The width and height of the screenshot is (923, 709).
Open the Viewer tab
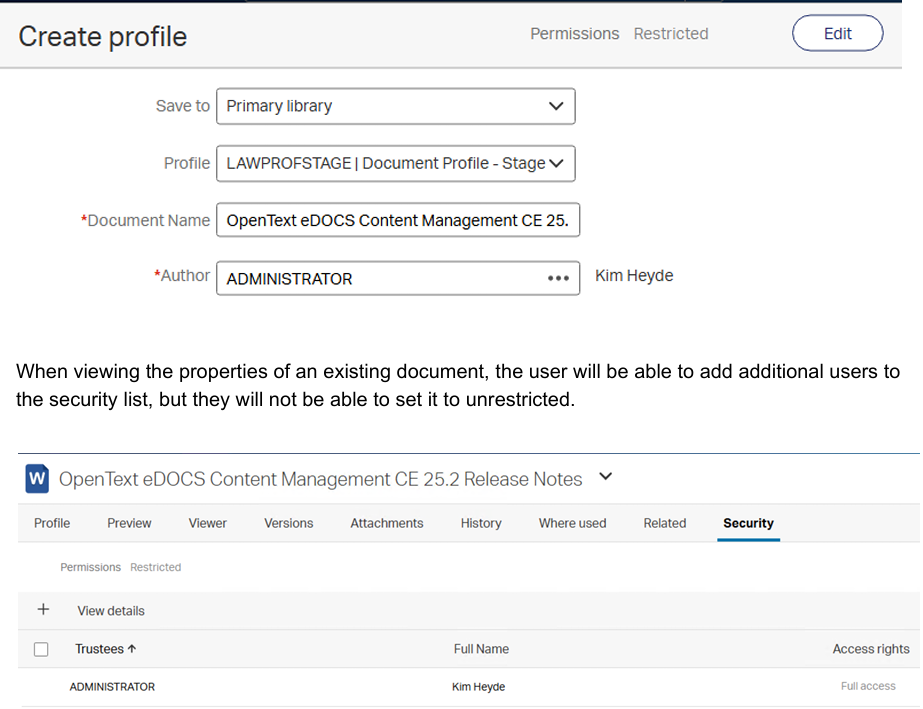(207, 523)
